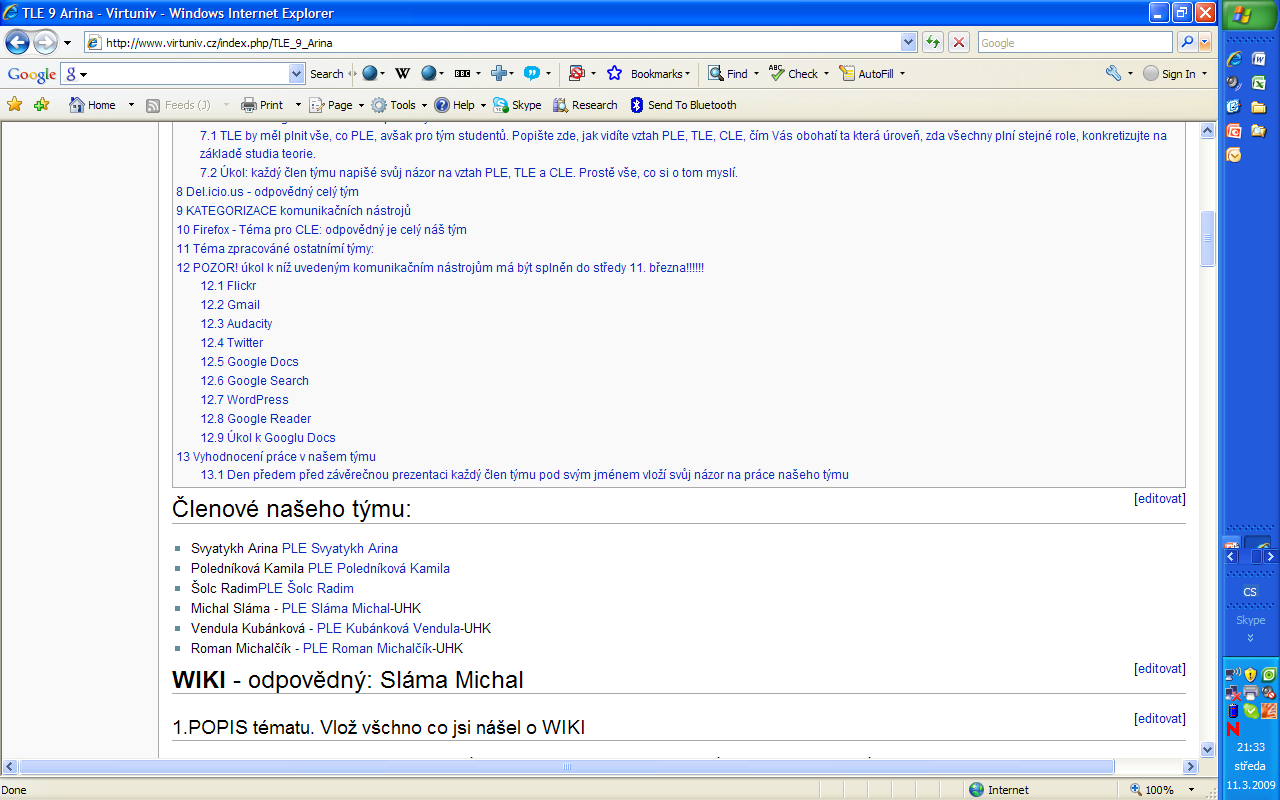Click the BBC toolbar icon
This screenshot has width=1280, height=800.
tap(462, 74)
